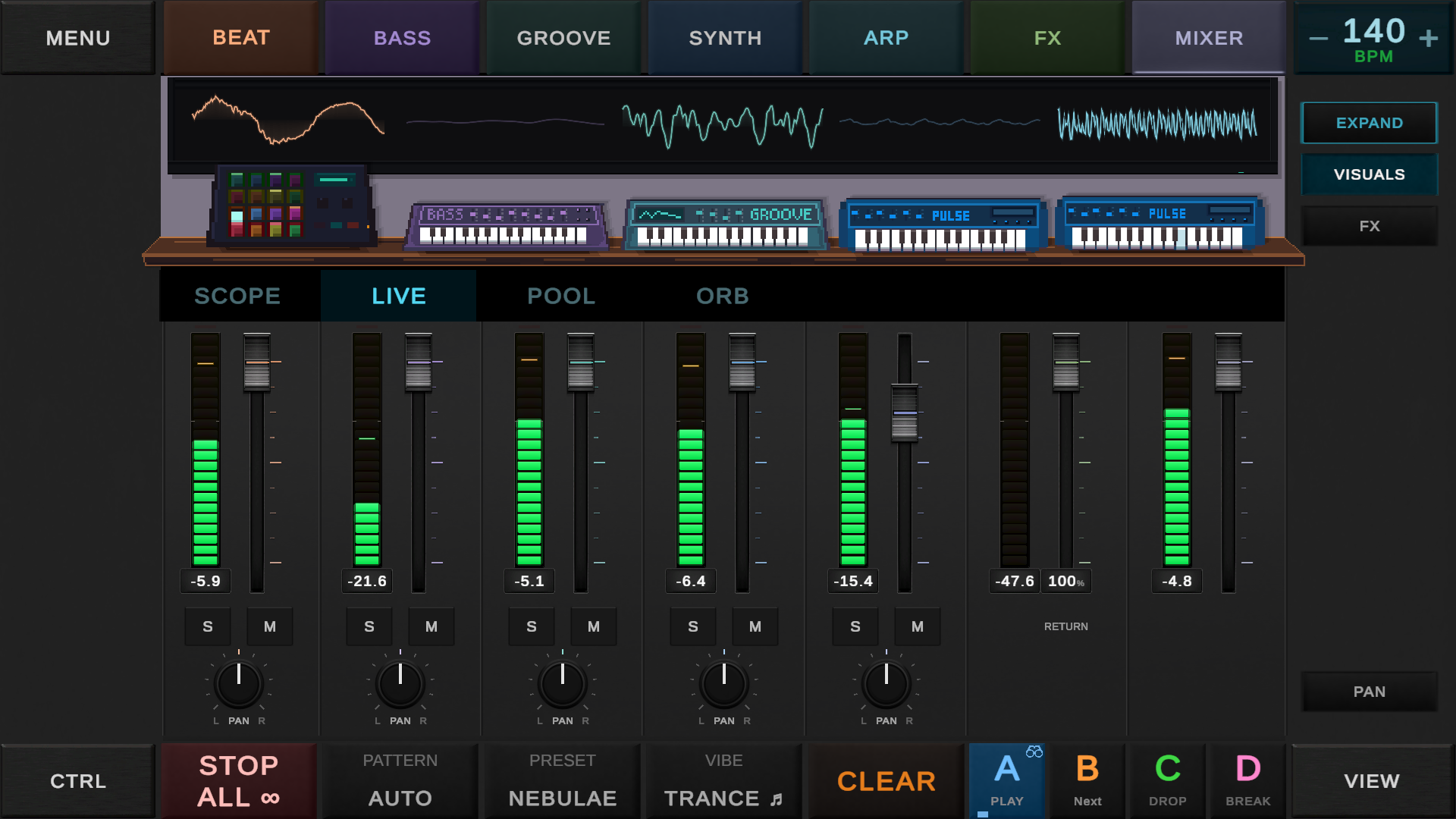Click the orange beat waveform display
Viewport: 1456px width, 819px height.
coord(287,120)
